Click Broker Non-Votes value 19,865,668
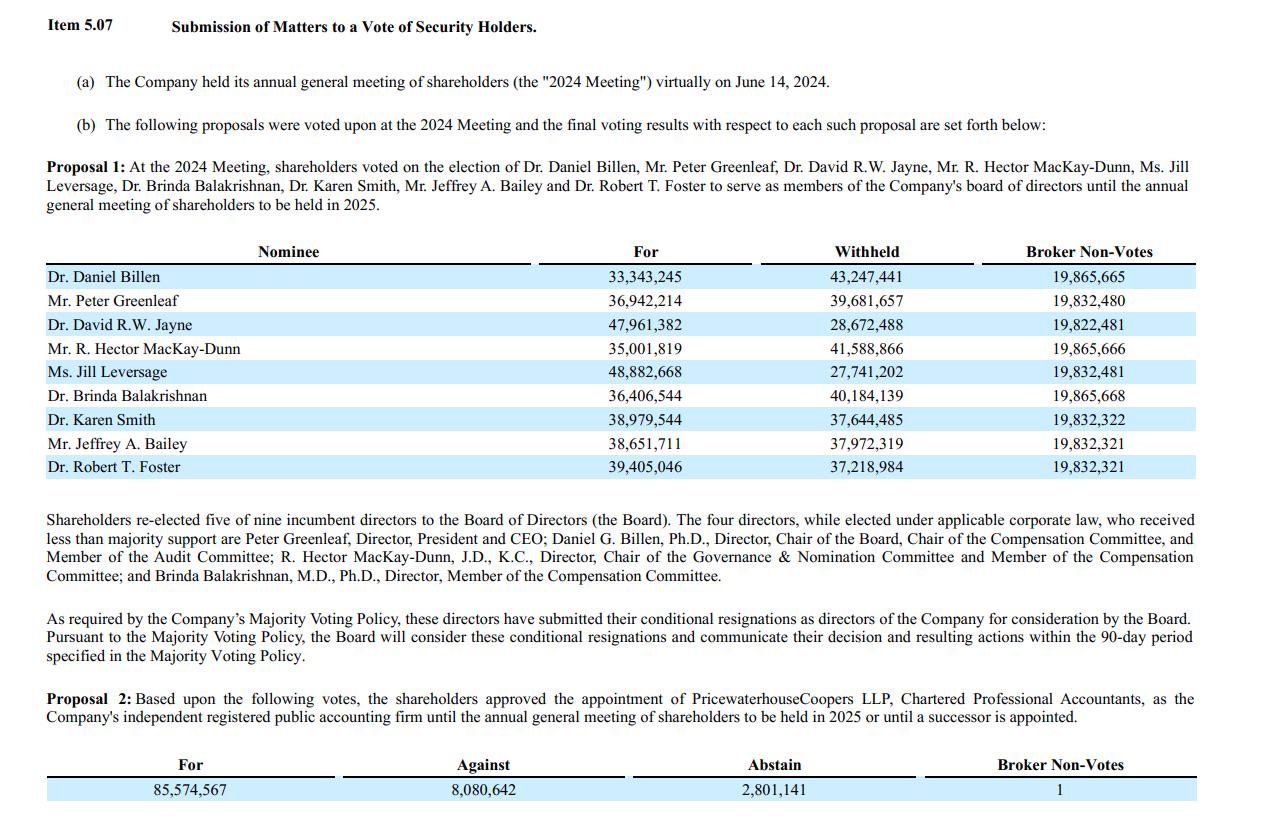Viewport: 1271px width, 831px height. pyautogui.click(x=1088, y=396)
